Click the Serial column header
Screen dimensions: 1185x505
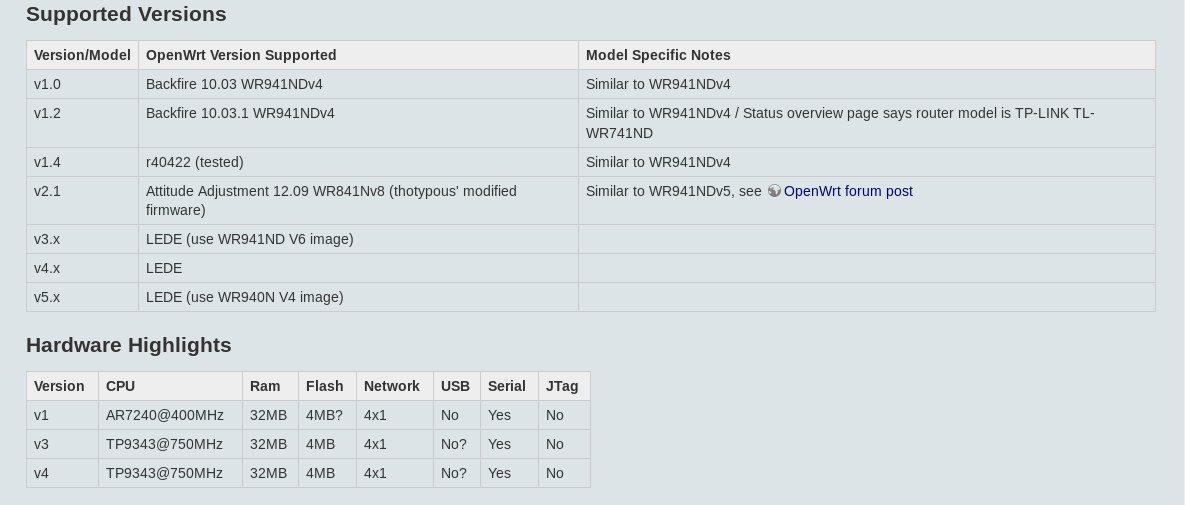(x=509, y=386)
